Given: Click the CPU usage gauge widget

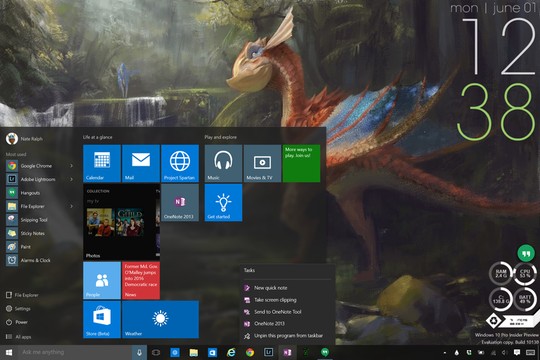Looking at the screenshot, I should (x=525, y=274).
